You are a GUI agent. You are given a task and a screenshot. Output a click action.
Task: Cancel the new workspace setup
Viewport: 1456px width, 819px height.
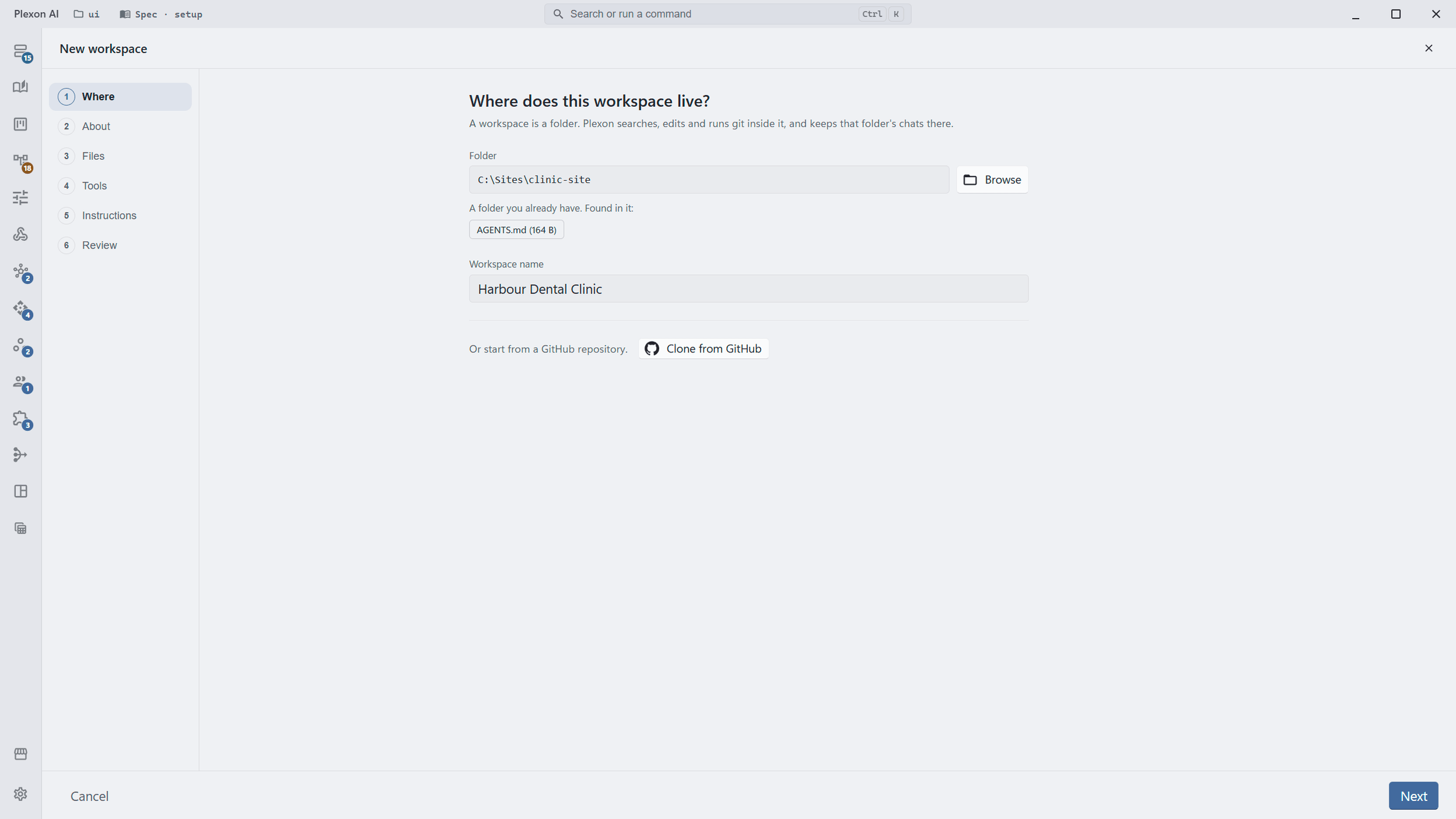[89, 796]
